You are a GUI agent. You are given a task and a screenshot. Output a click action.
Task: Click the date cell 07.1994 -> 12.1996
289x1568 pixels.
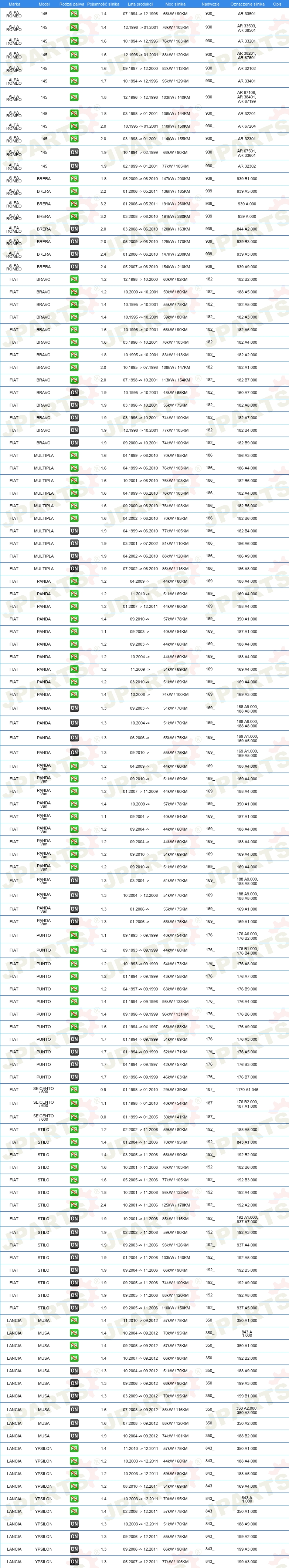[x=140, y=13]
